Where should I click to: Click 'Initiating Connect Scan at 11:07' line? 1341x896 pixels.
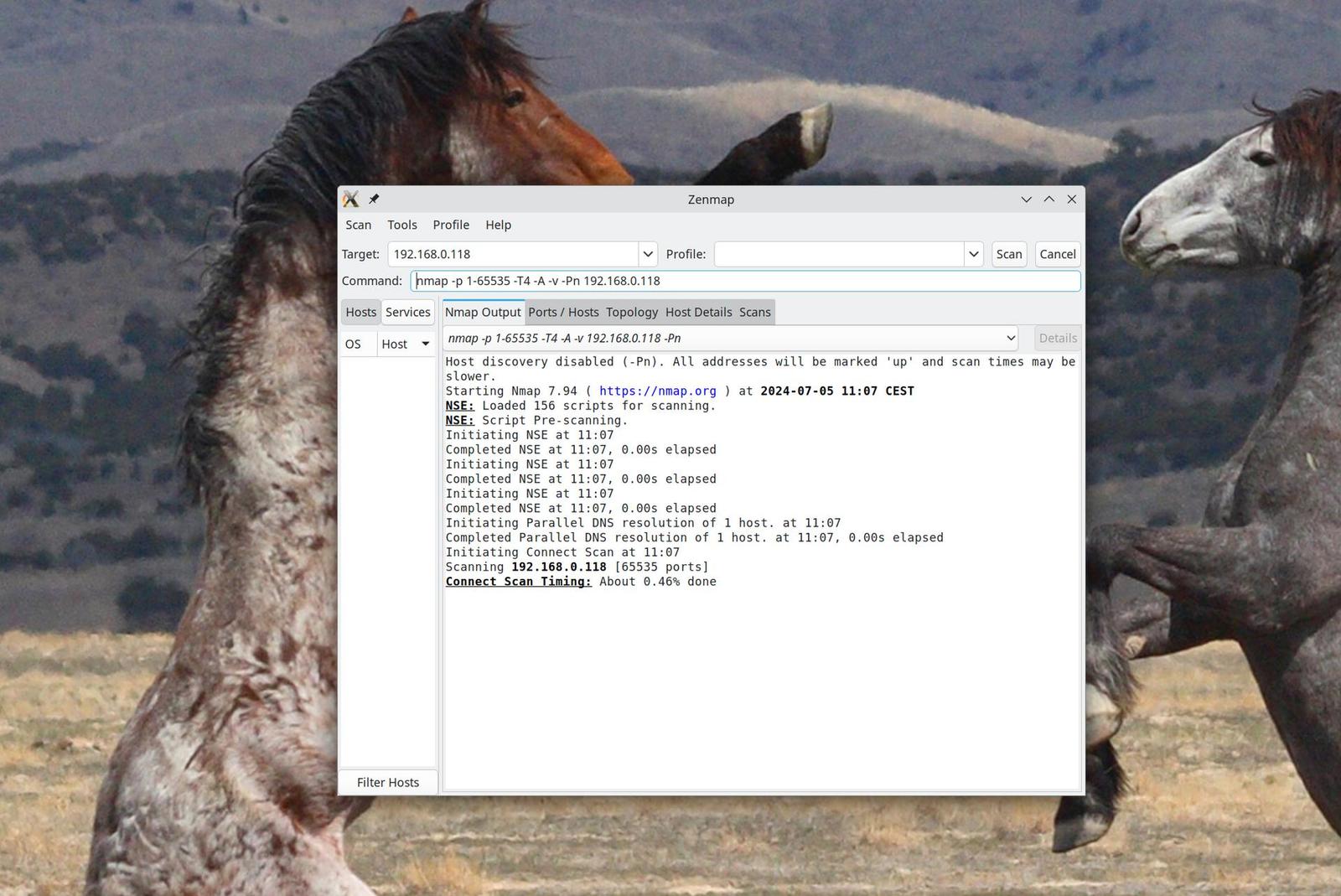pos(562,552)
